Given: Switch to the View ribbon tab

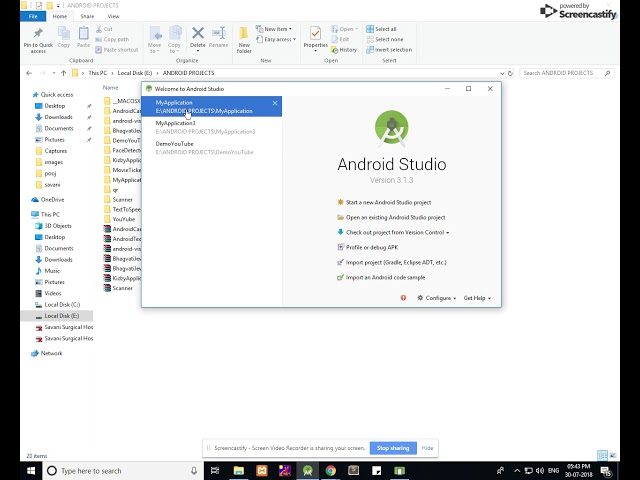Looking at the screenshot, I should (113, 16).
